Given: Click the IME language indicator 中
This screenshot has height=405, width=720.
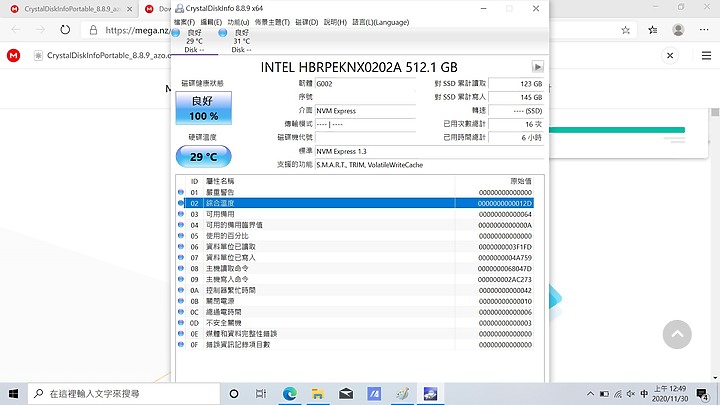Looking at the screenshot, I should click(644, 394).
